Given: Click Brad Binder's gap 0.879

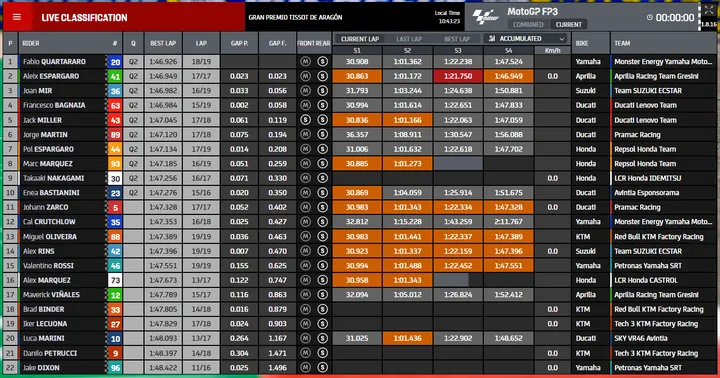Looking at the screenshot, I should coord(277,310).
